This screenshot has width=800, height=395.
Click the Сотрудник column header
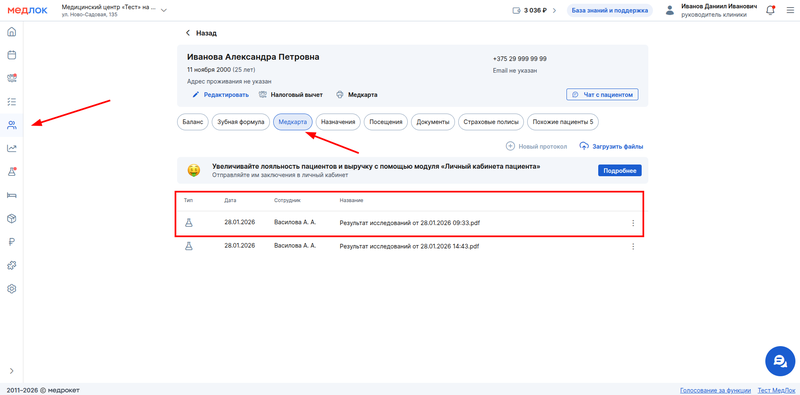point(288,201)
